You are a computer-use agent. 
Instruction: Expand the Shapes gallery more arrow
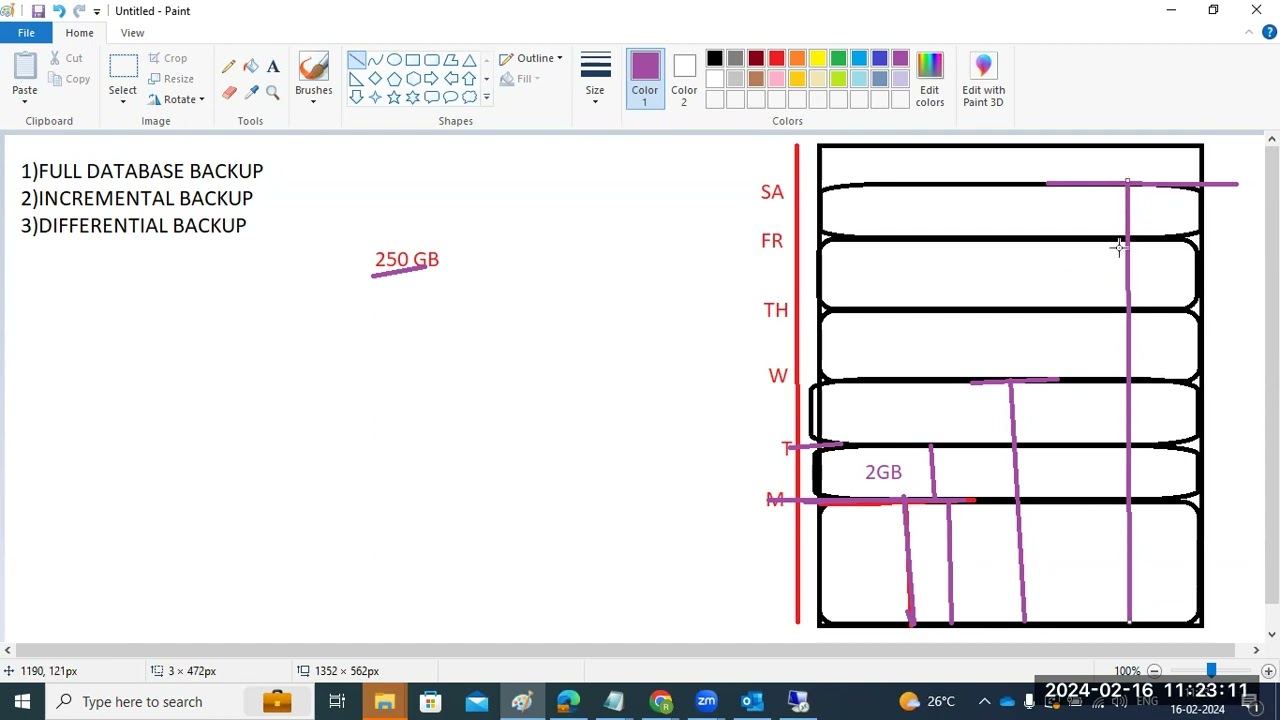(x=487, y=97)
